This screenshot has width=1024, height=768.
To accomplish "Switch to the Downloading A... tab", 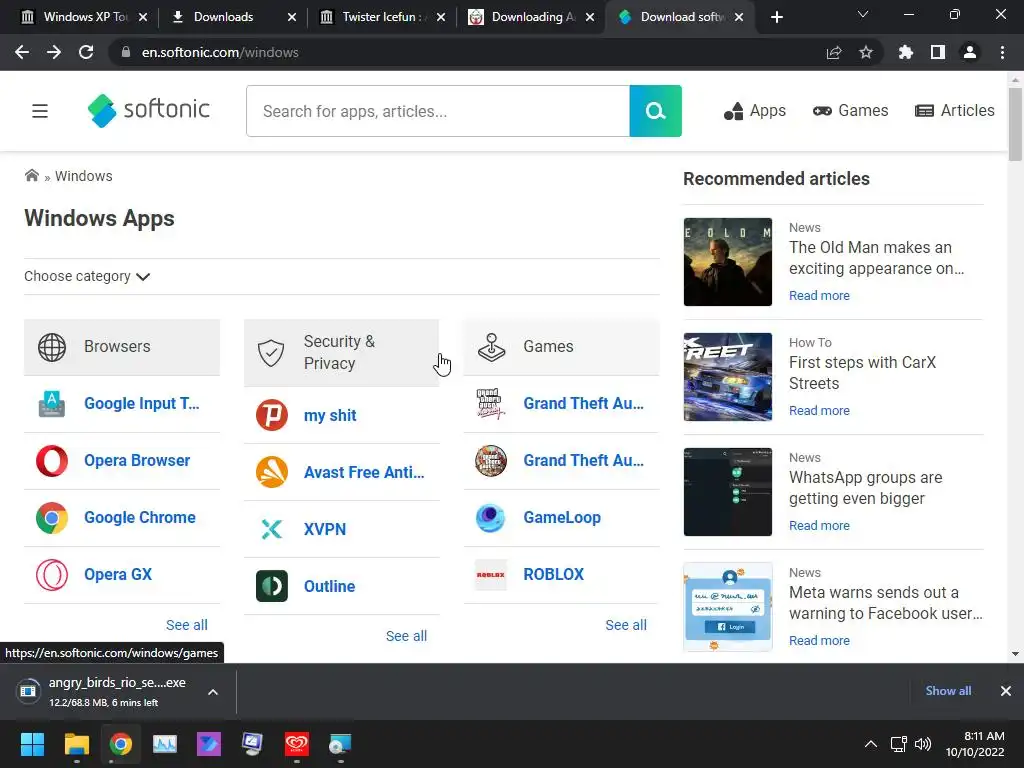I will point(532,17).
